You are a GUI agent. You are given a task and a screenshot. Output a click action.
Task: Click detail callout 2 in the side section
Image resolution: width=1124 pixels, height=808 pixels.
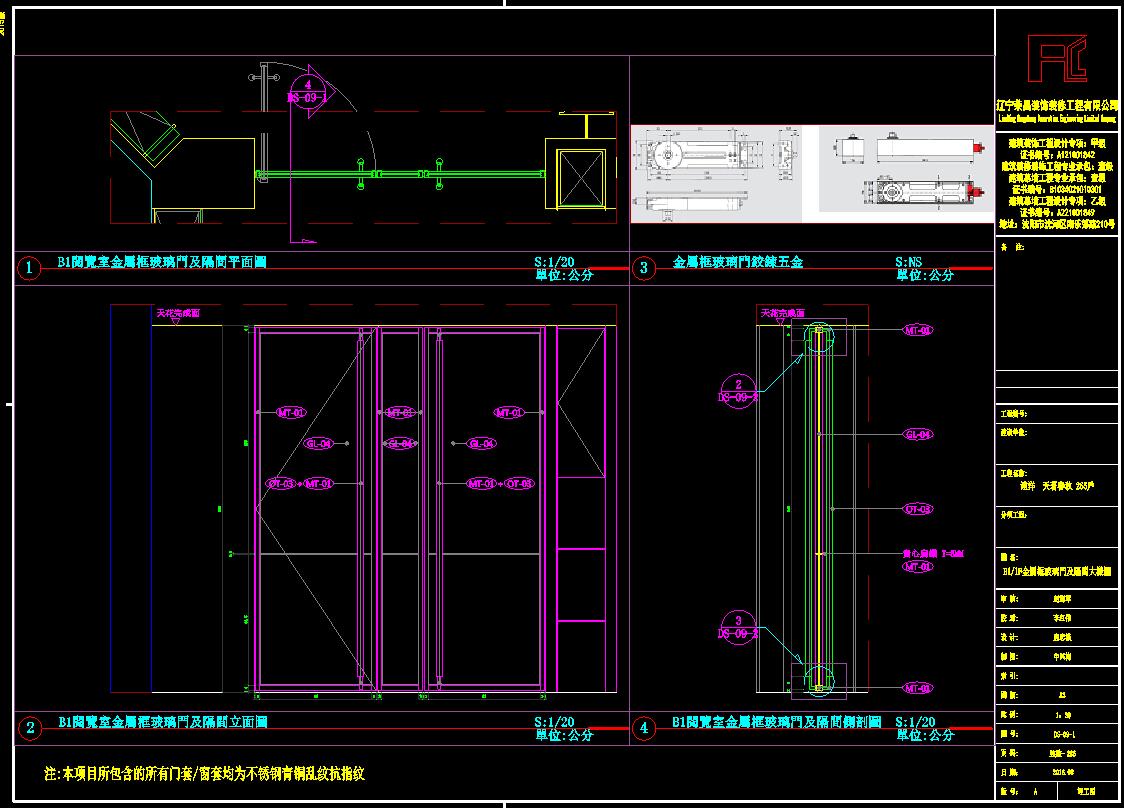click(x=738, y=390)
